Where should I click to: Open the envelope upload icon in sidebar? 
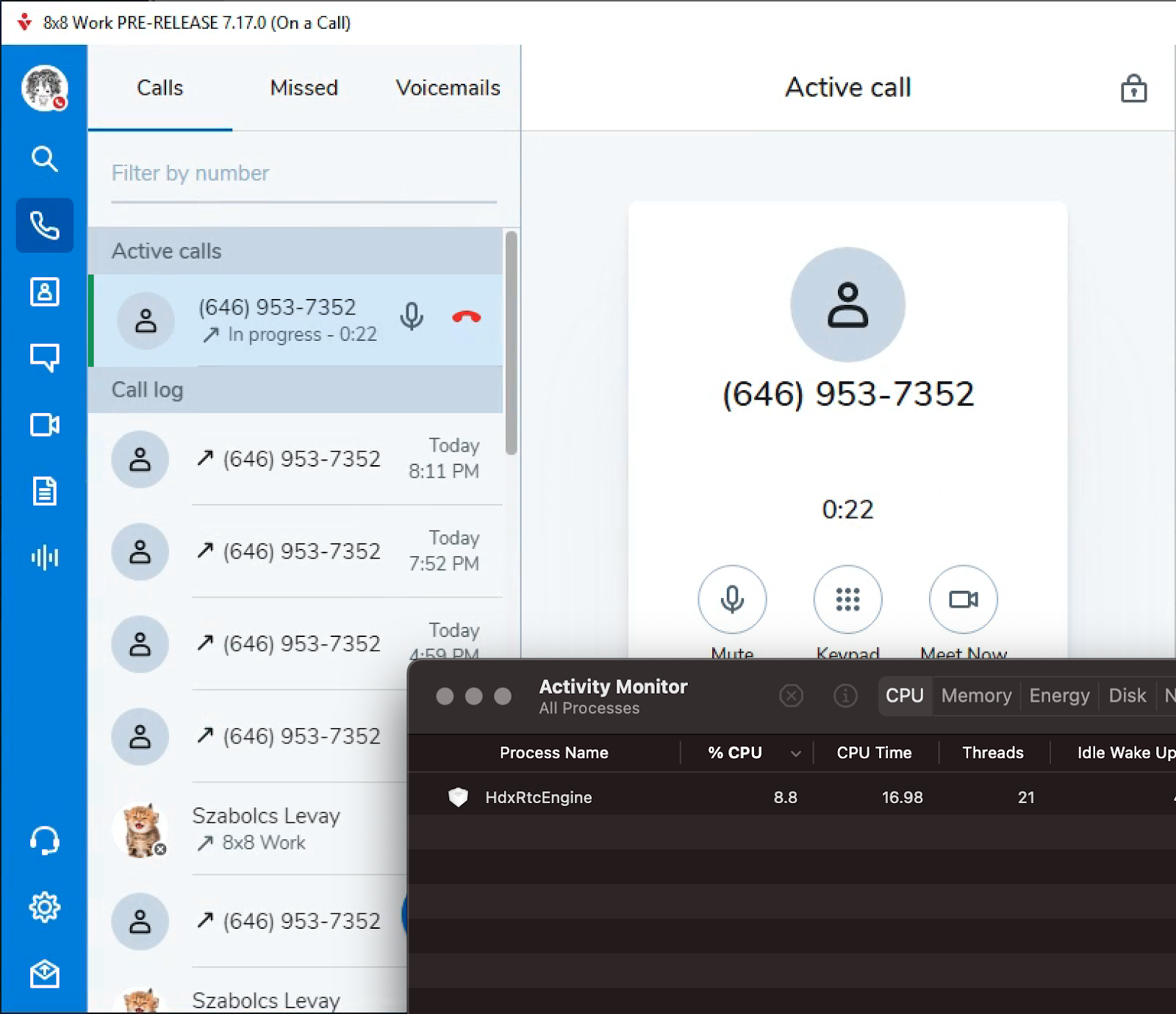click(44, 974)
